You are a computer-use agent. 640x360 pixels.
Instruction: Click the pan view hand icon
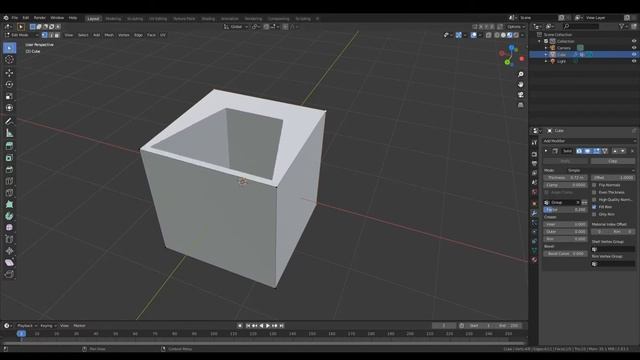tap(520, 84)
